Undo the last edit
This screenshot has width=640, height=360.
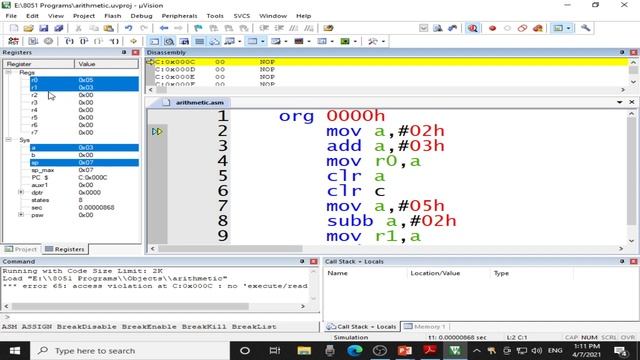(x=129, y=28)
